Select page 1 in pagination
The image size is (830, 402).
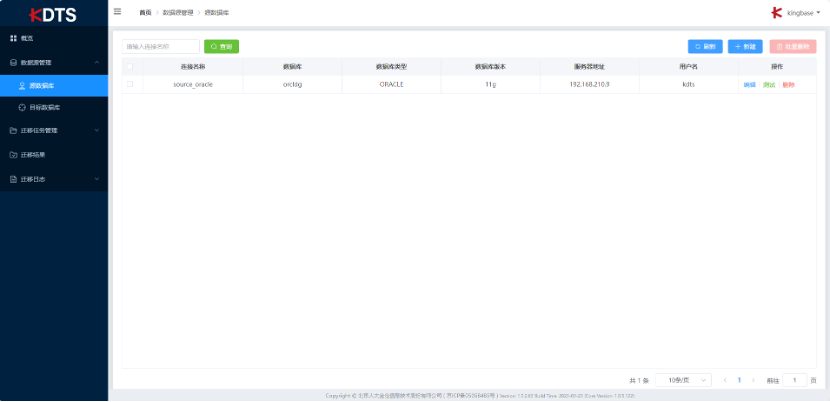tap(739, 380)
